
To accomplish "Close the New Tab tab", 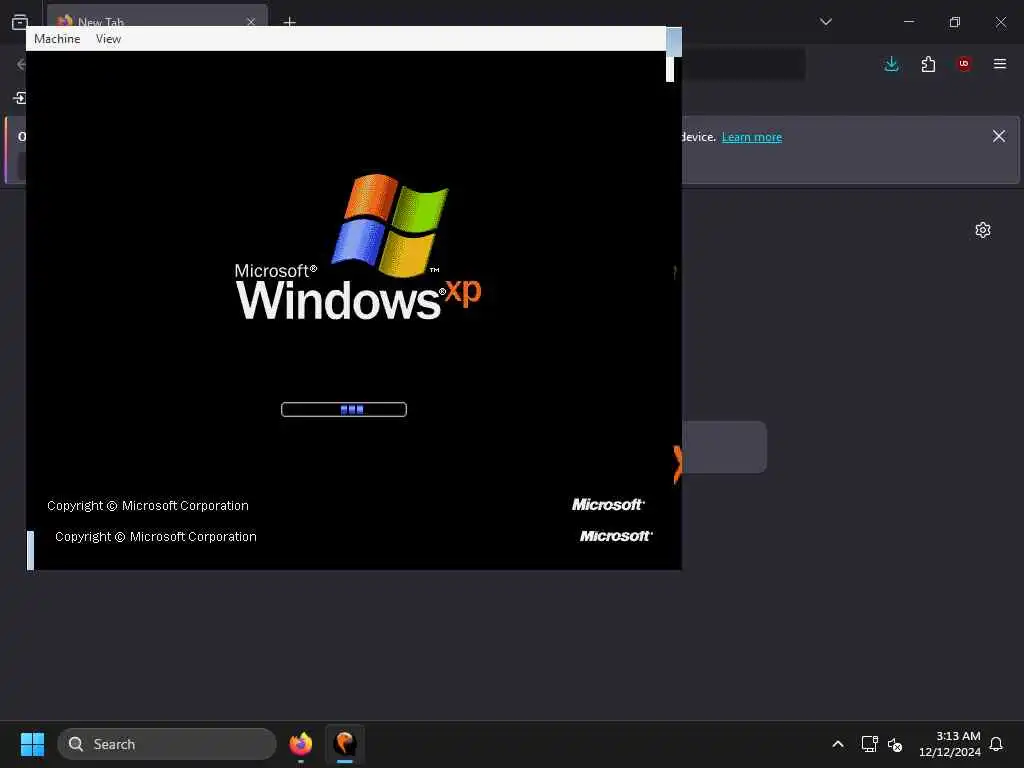I will [x=251, y=22].
